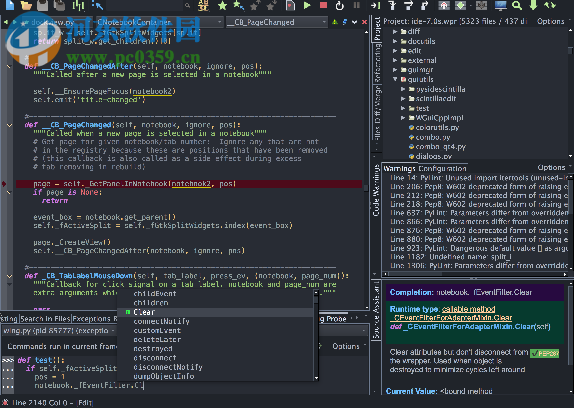Click the blue selection arrow toolbar icon
Screen dimensions: 574x408
point(97,5)
